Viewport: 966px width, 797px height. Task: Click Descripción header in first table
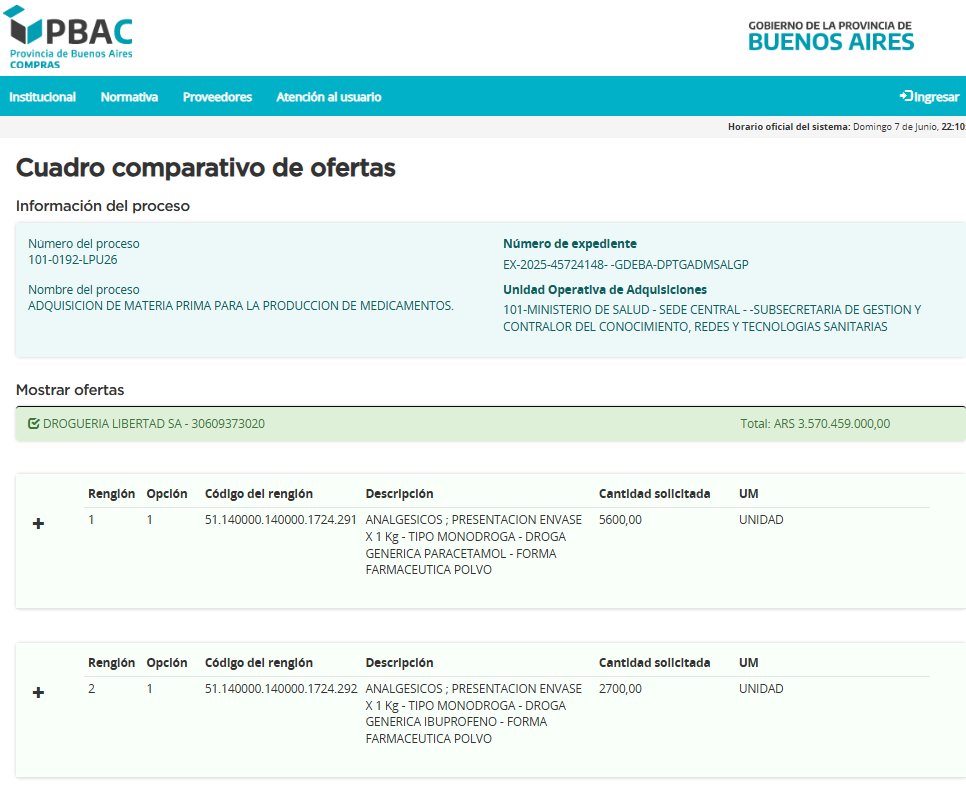[x=399, y=494]
